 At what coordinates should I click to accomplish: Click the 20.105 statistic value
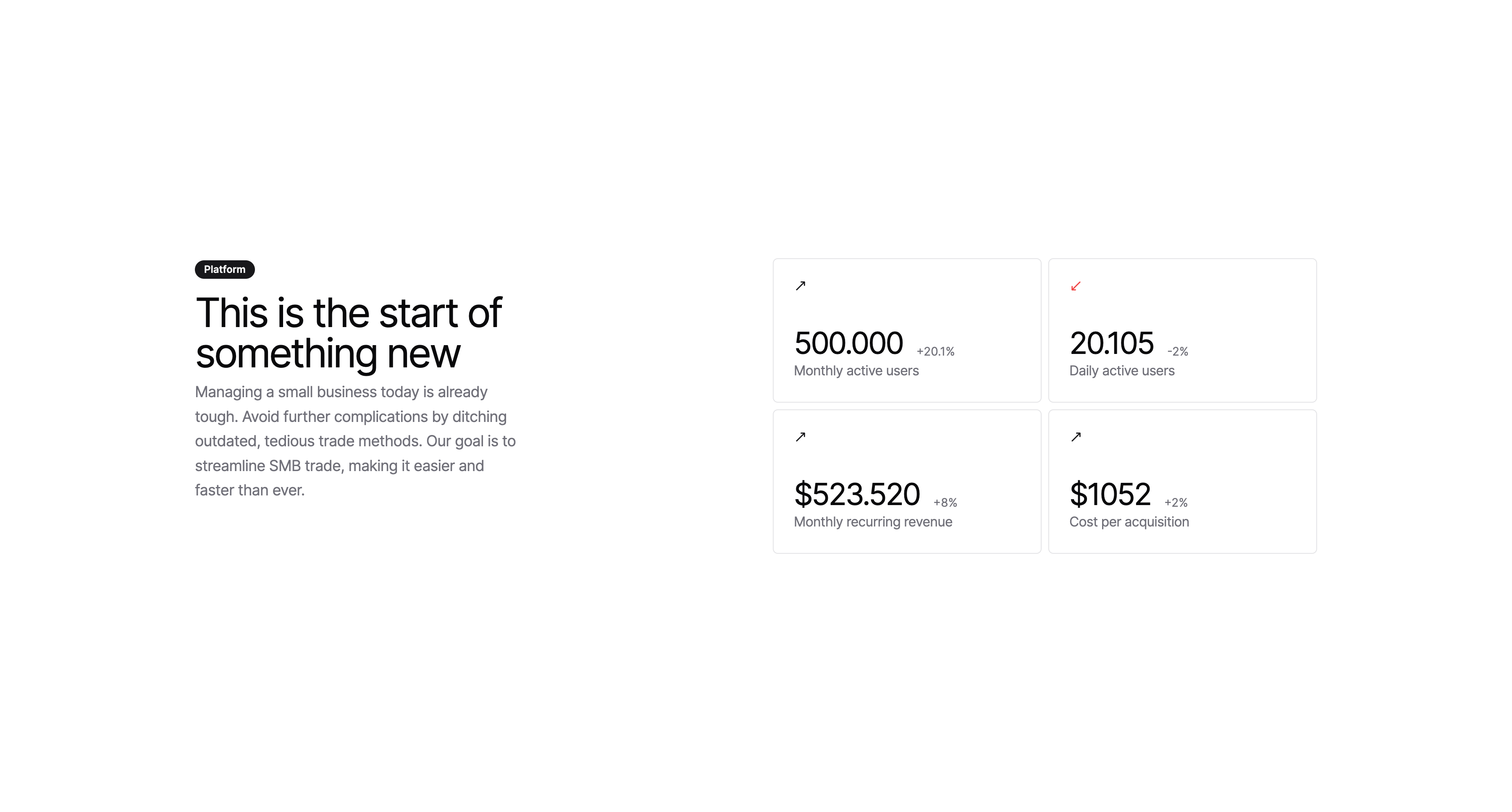(1111, 343)
